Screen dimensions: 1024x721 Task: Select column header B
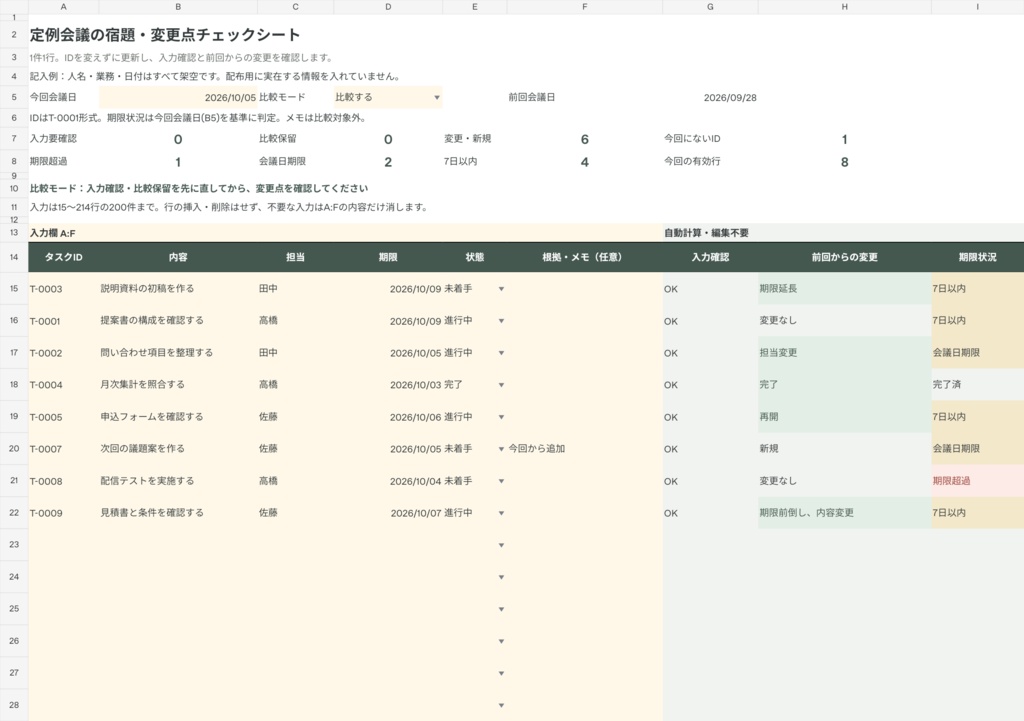[178, 7]
